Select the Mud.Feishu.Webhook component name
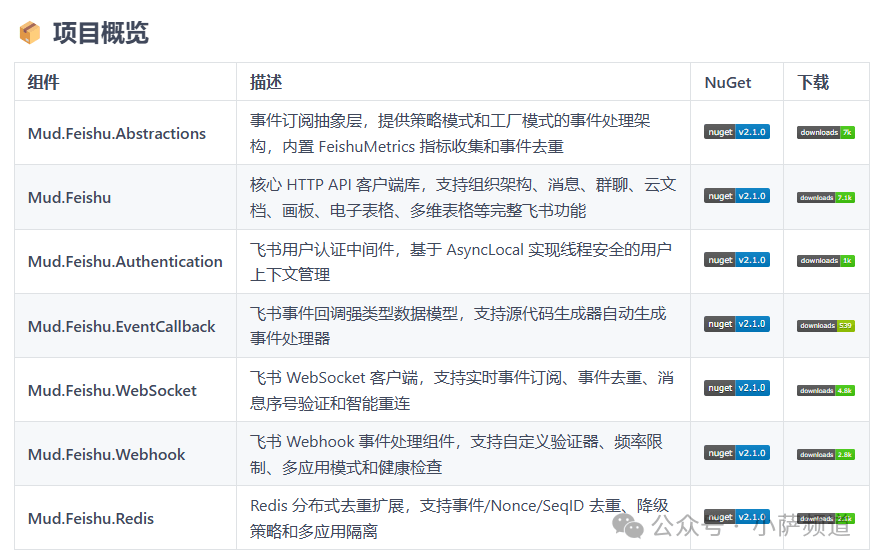The image size is (878, 560). pos(106,454)
